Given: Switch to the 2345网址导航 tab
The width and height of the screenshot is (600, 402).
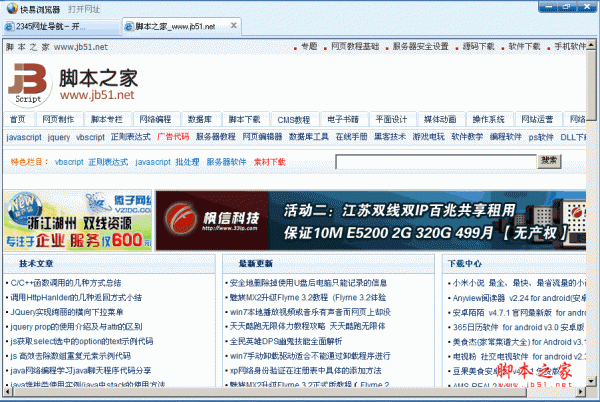Looking at the screenshot, I should pyautogui.click(x=60, y=26).
